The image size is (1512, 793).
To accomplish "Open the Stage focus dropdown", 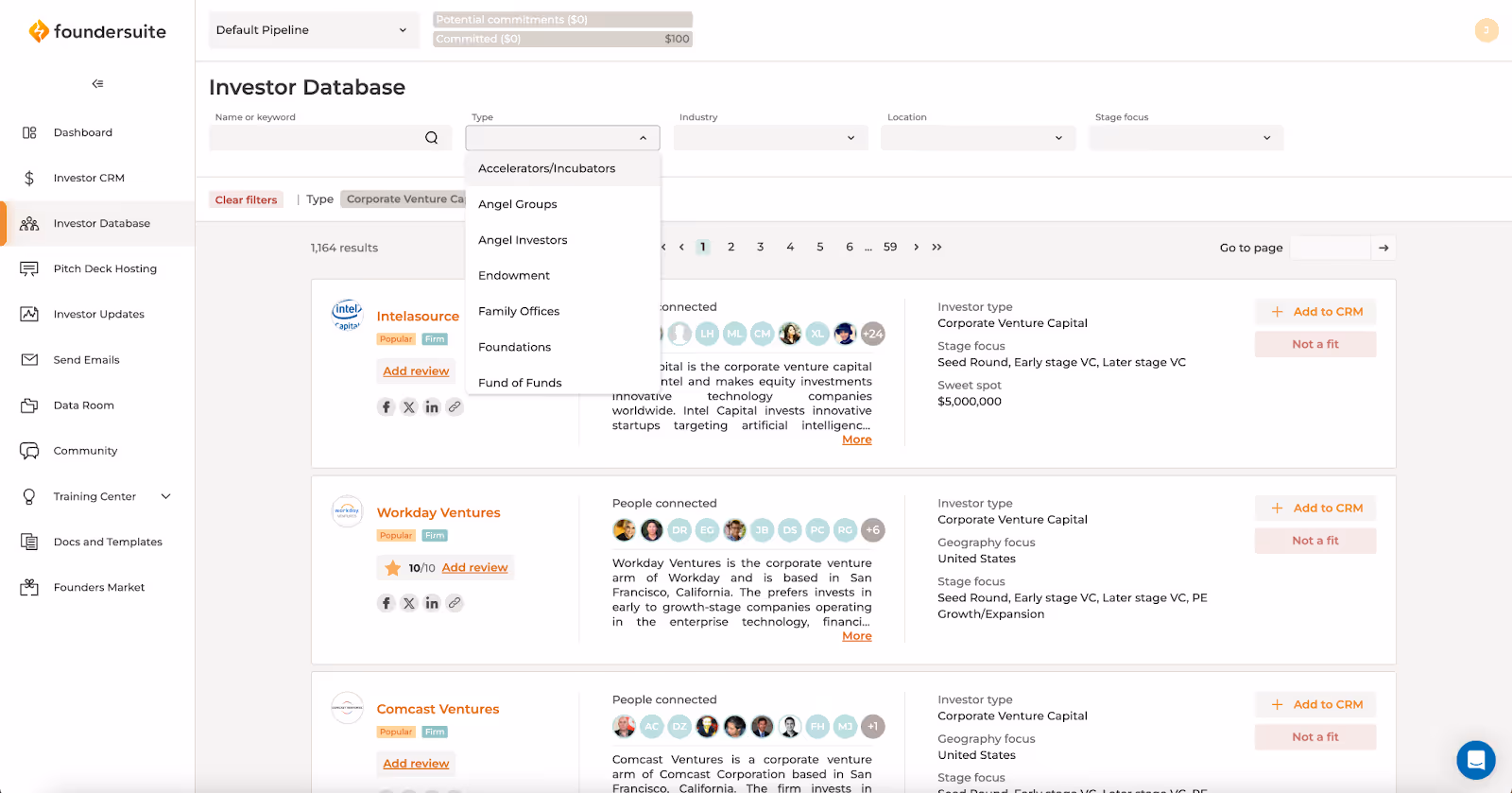I will (x=1186, y=138).
